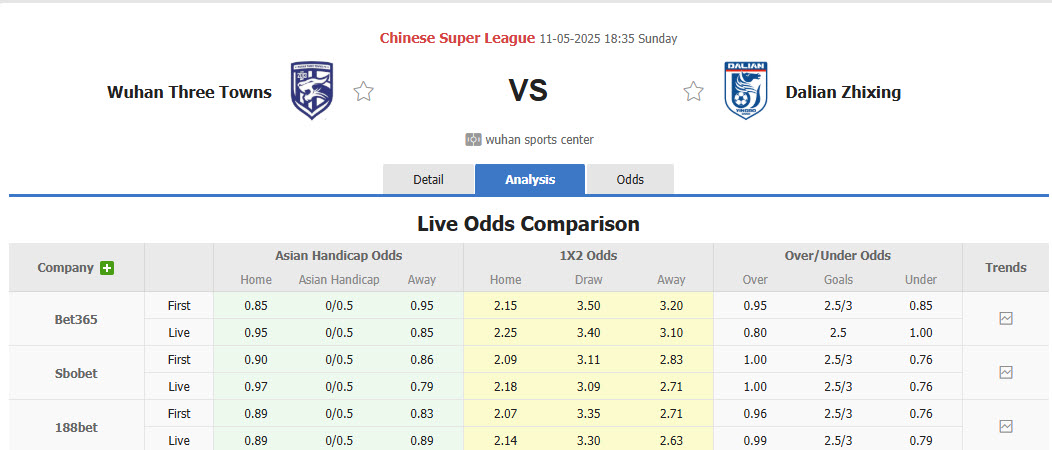Click the 188bet company name
Image resolution: width=1052 pixels, height=450 pixels.
pos(76,427)
